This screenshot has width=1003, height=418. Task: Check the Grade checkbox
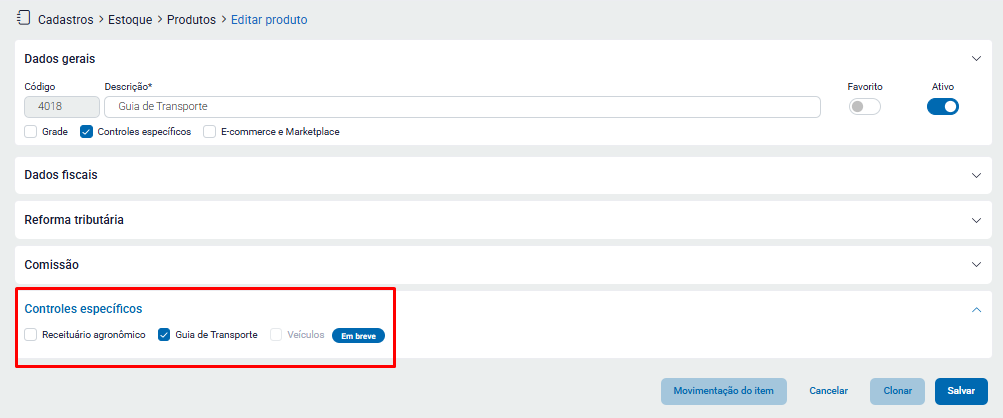(31, 131)
